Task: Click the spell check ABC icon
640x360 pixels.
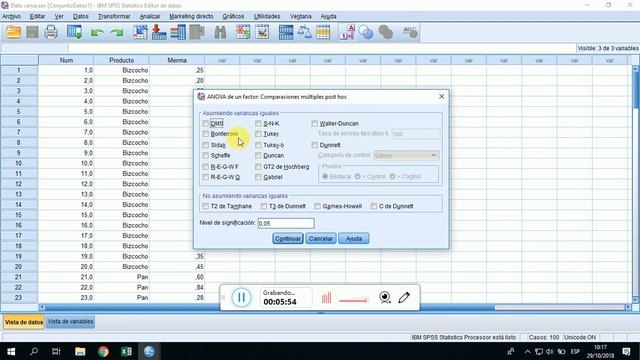Action: 409,32
